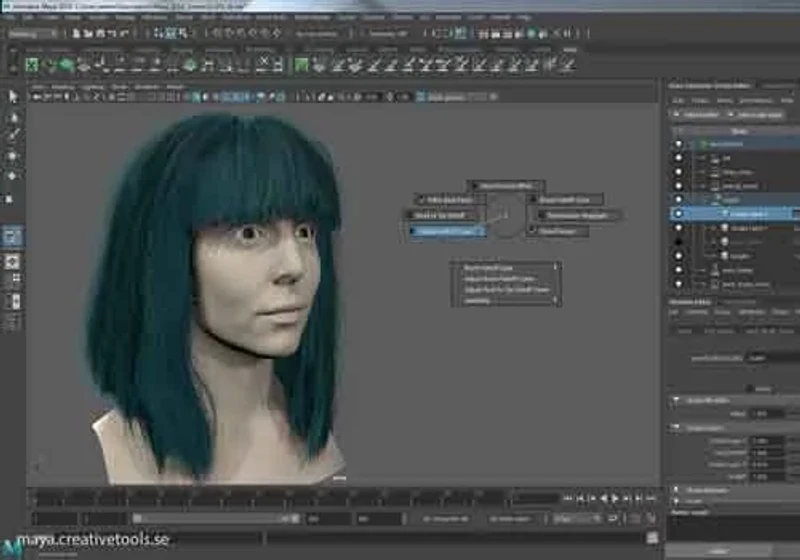This screenshot has height=560, width=800.
Task: Toggle eye of second groom editor row
Action: point(679,158)
